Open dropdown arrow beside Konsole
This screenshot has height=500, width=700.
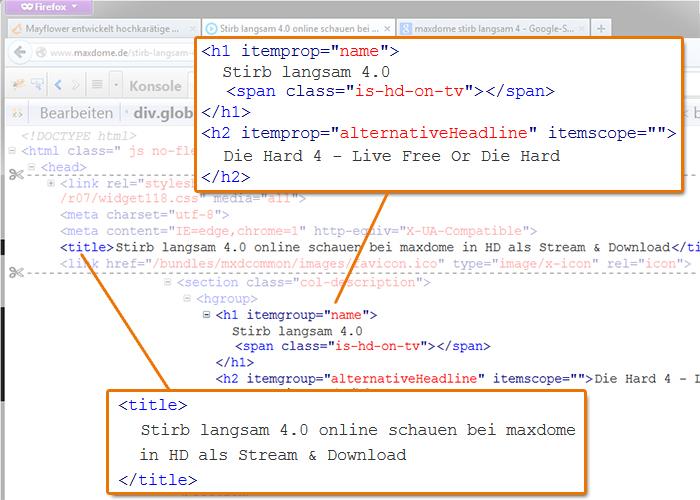click(116, 84)
